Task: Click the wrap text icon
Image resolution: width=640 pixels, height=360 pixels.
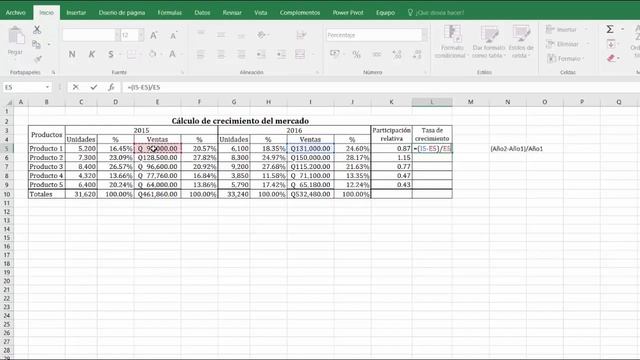Action: [301, 35]
